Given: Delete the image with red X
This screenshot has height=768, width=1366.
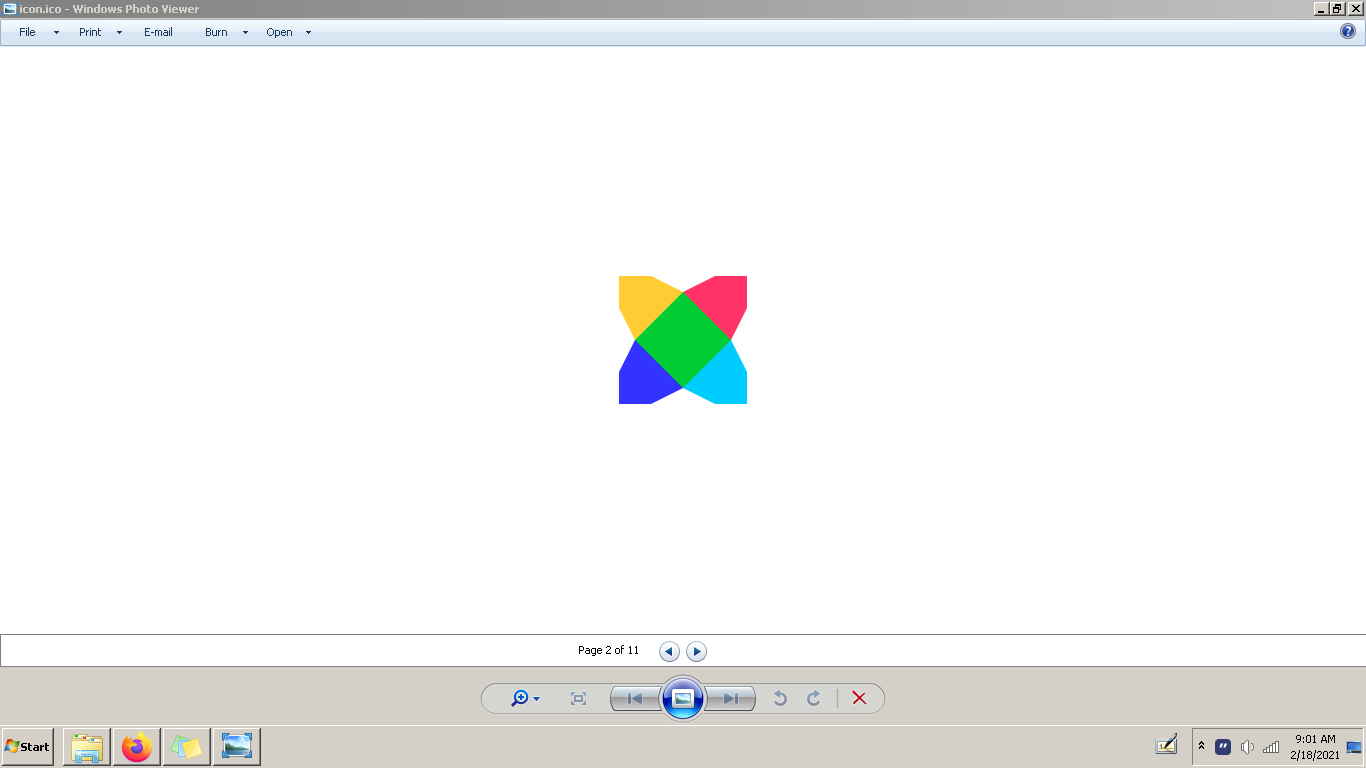Looking at the screenshot, I should (859, 698).
